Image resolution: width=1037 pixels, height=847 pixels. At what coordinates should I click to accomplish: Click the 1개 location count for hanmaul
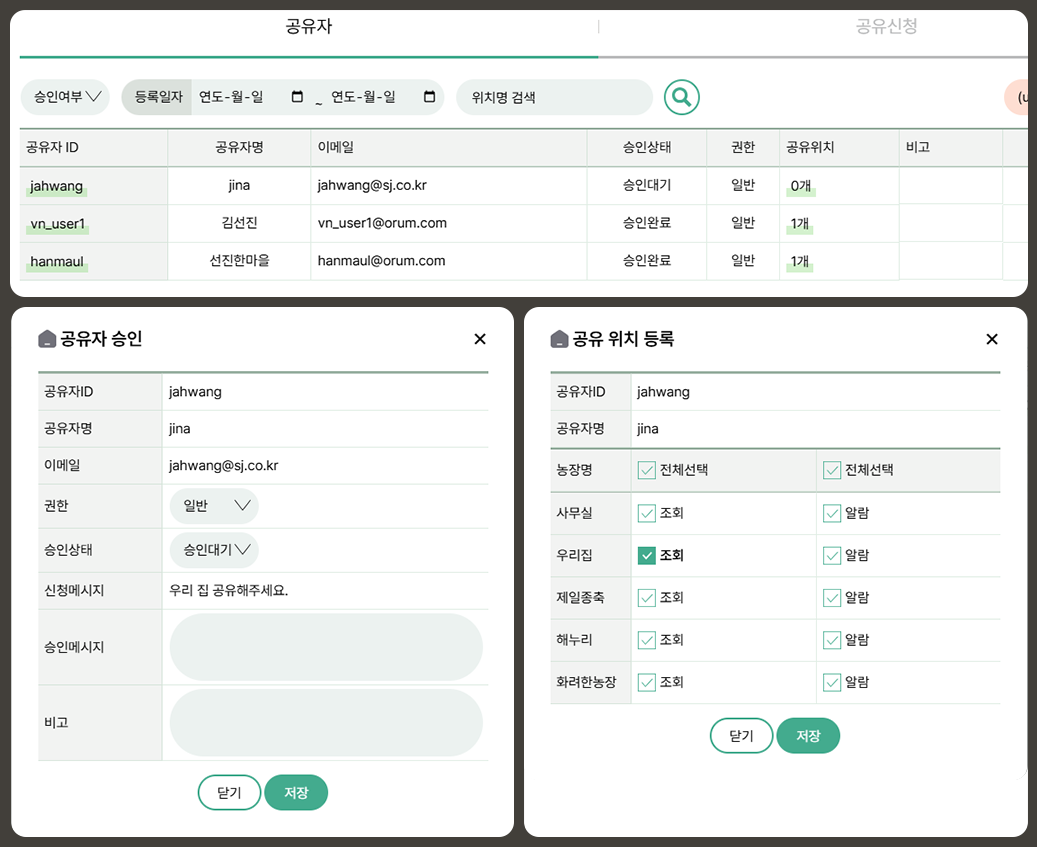coord(799,261)
